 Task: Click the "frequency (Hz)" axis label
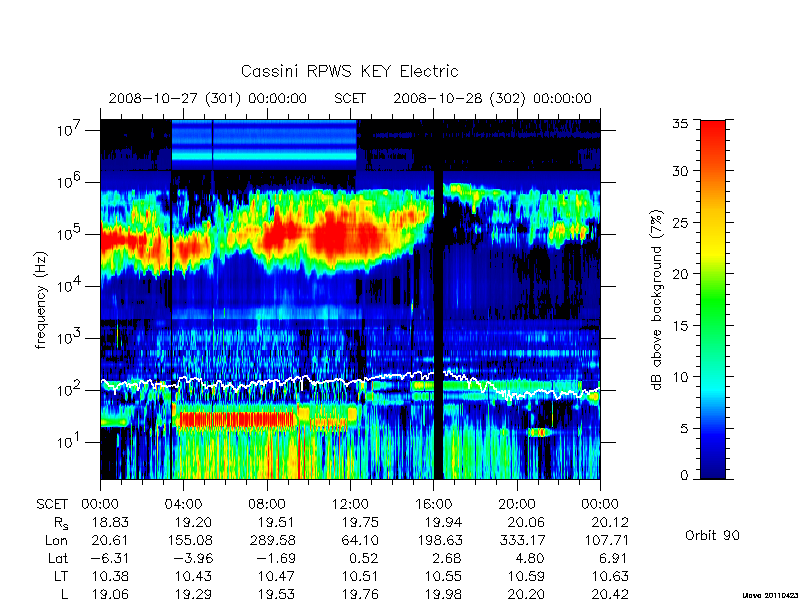(41, 300)
